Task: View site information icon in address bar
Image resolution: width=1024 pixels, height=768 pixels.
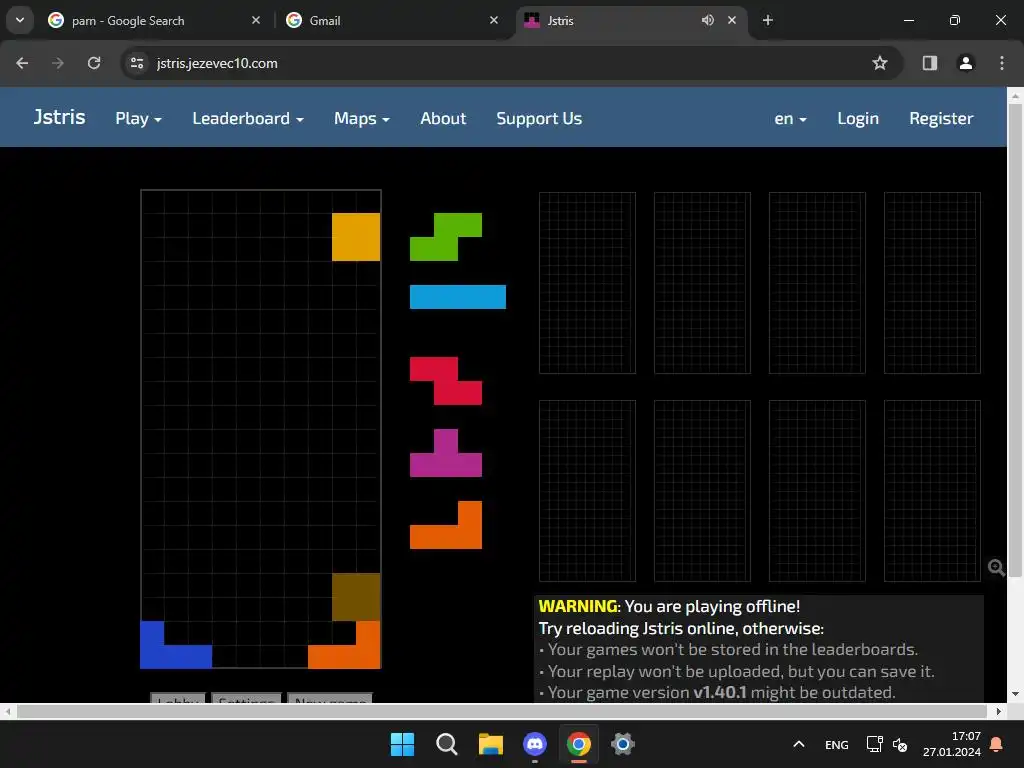Action: point(137,63)
